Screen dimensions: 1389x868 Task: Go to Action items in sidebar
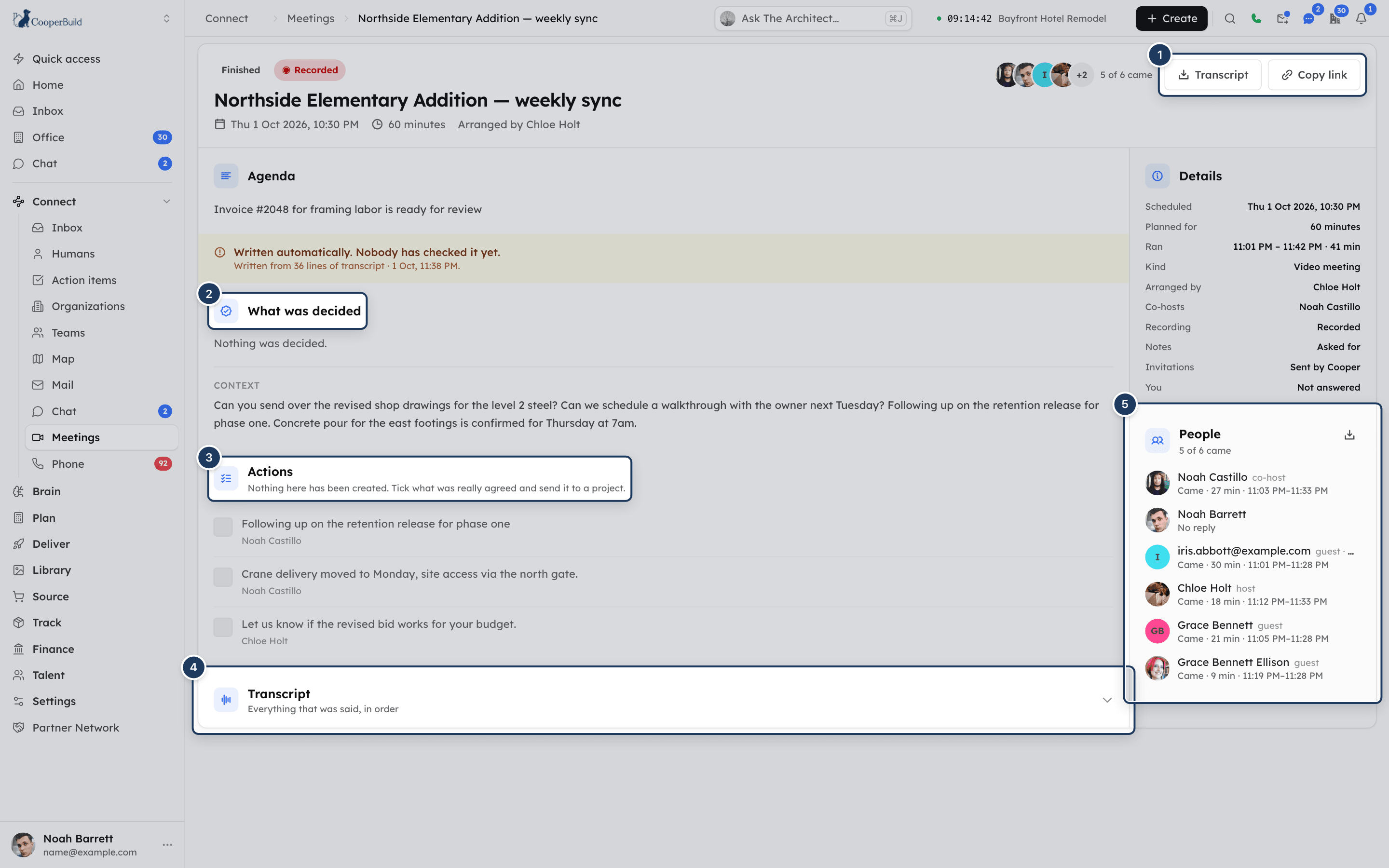(x=102, y=280)
